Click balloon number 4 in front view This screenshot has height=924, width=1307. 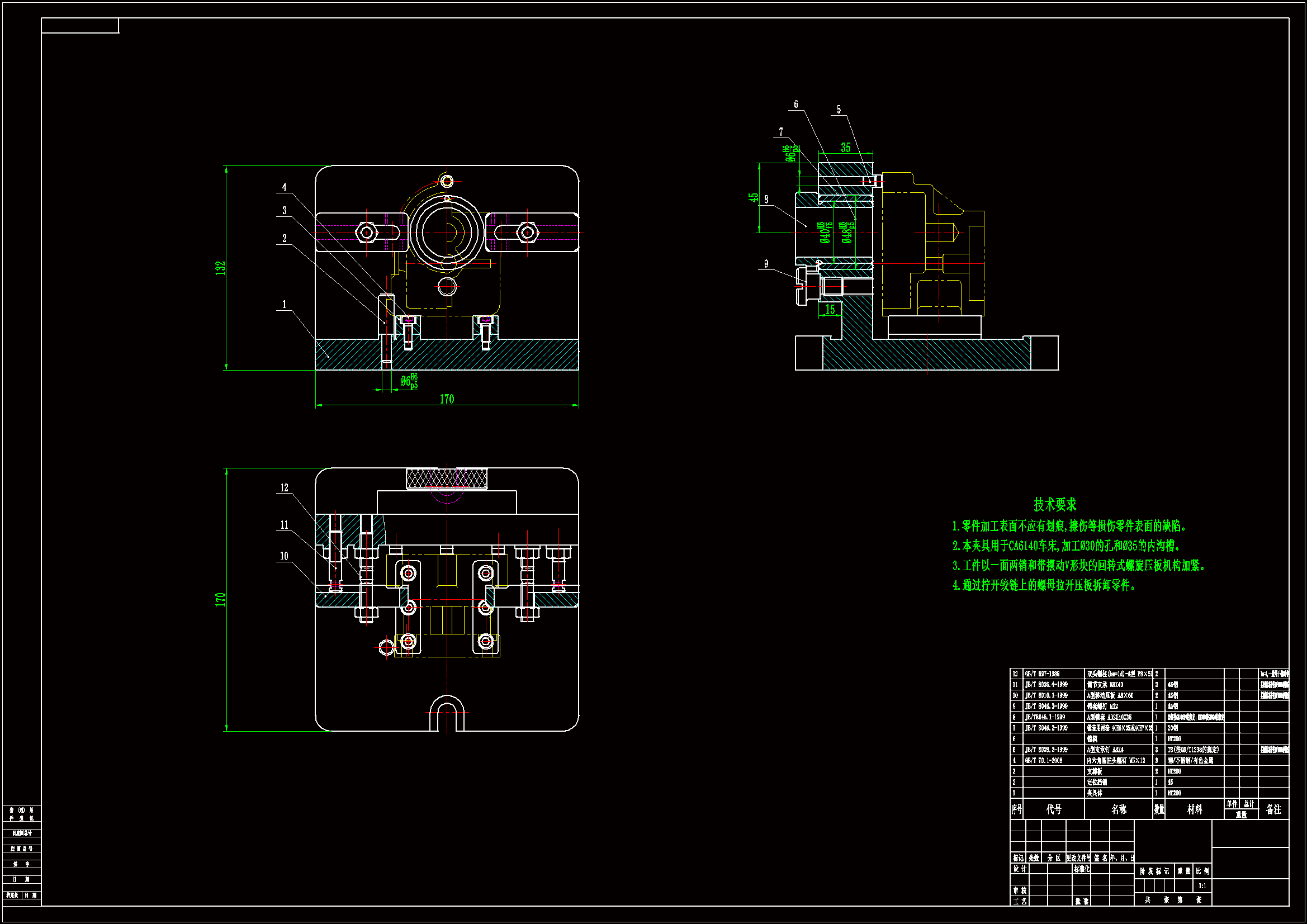285,187
